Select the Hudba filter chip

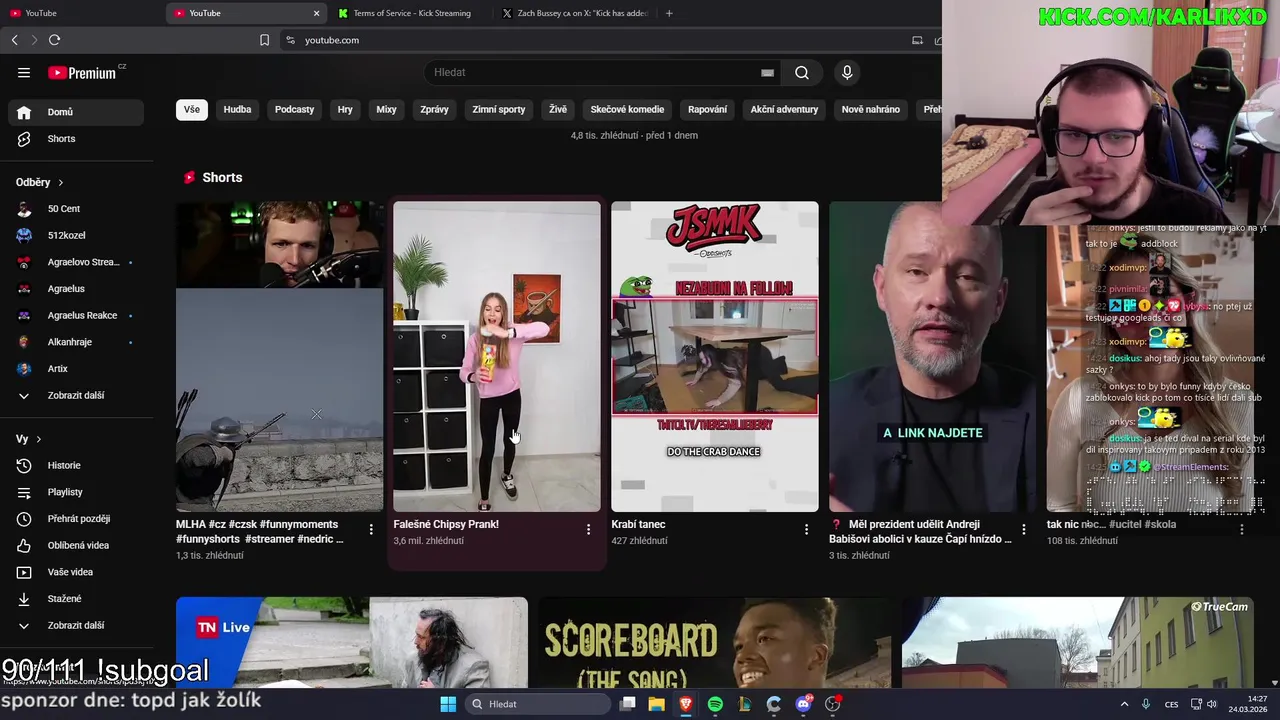[x=237, y=109]
